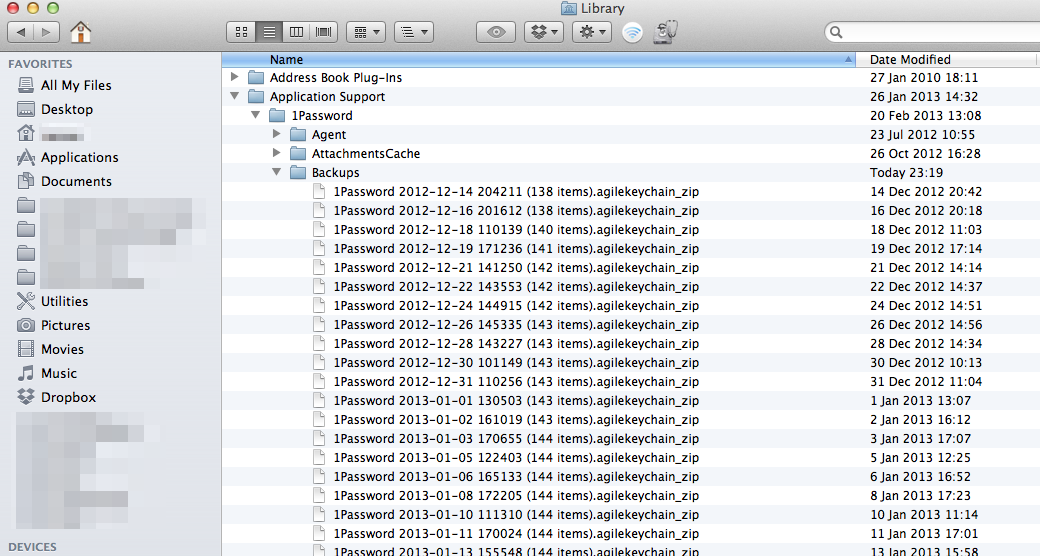This screenshot has height=556, width=1040.
Task: Select backup file 1Password 2012-12-30 101149
Action: point(516,363)
